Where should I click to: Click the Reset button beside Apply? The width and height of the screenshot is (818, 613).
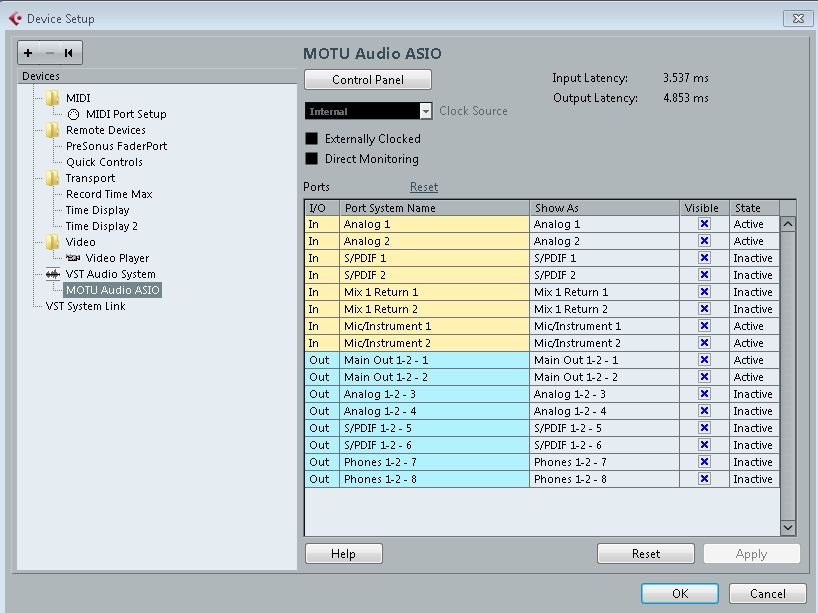[x=646, y=554]
